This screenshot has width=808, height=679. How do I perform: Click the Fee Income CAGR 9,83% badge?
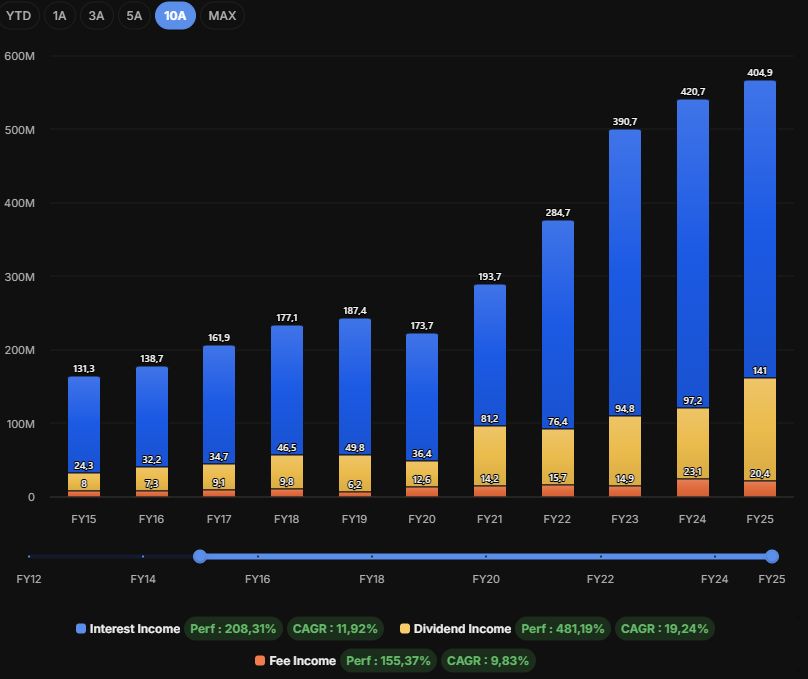[487, 661]
